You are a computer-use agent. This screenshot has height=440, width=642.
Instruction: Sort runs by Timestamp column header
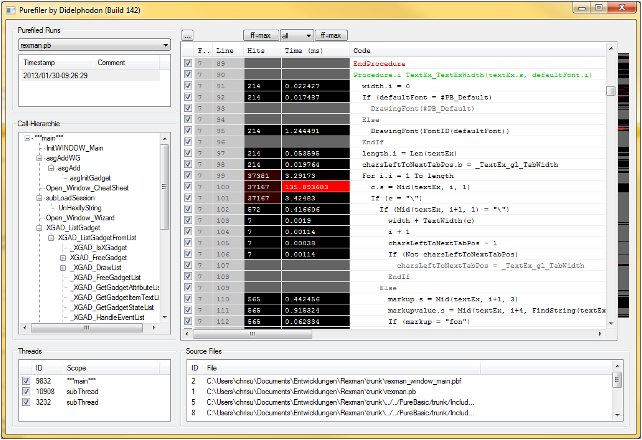57,62
